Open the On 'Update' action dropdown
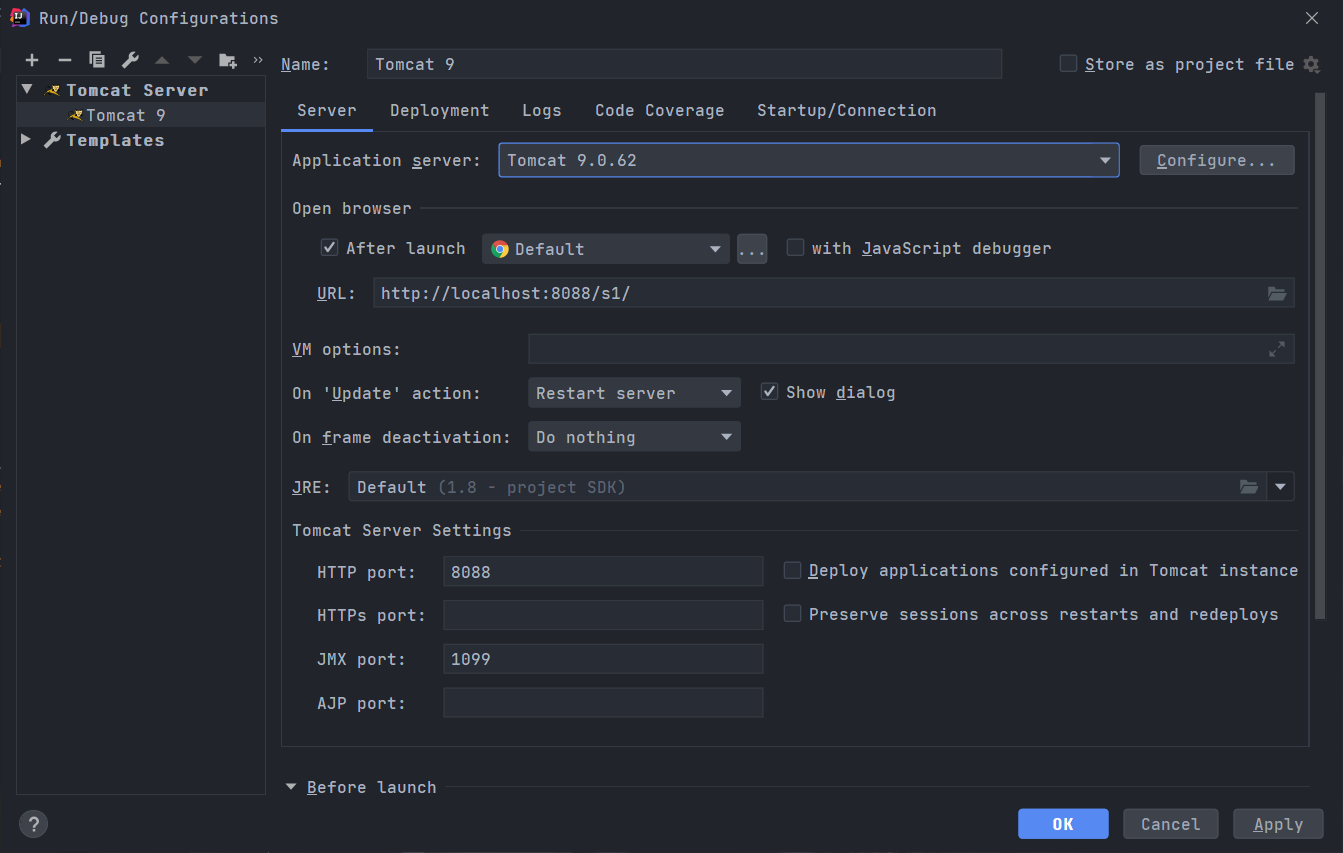 634,393
